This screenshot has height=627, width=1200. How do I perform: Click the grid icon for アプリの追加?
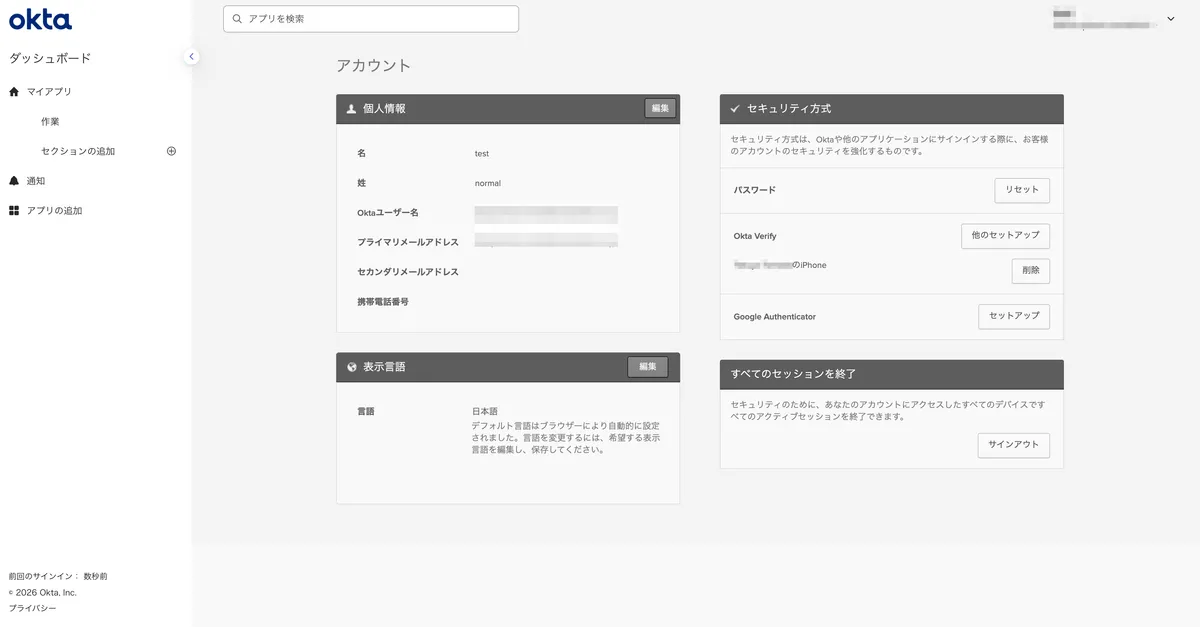[x=14, y=211]
